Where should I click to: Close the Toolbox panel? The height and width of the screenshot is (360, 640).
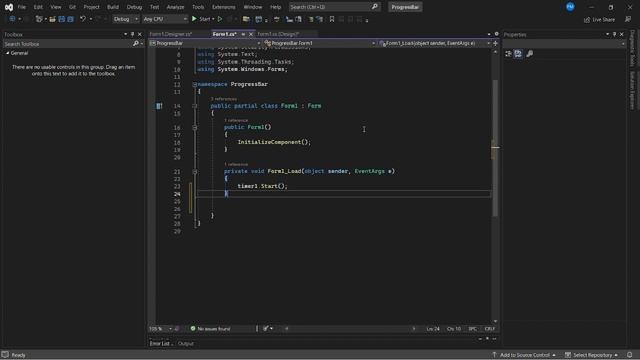coord(140,34)
